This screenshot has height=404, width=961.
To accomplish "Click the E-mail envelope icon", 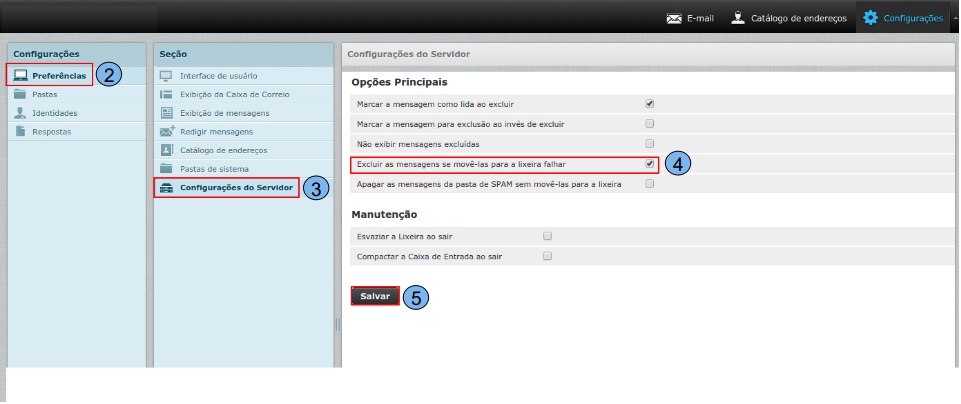I will [674, 18].
